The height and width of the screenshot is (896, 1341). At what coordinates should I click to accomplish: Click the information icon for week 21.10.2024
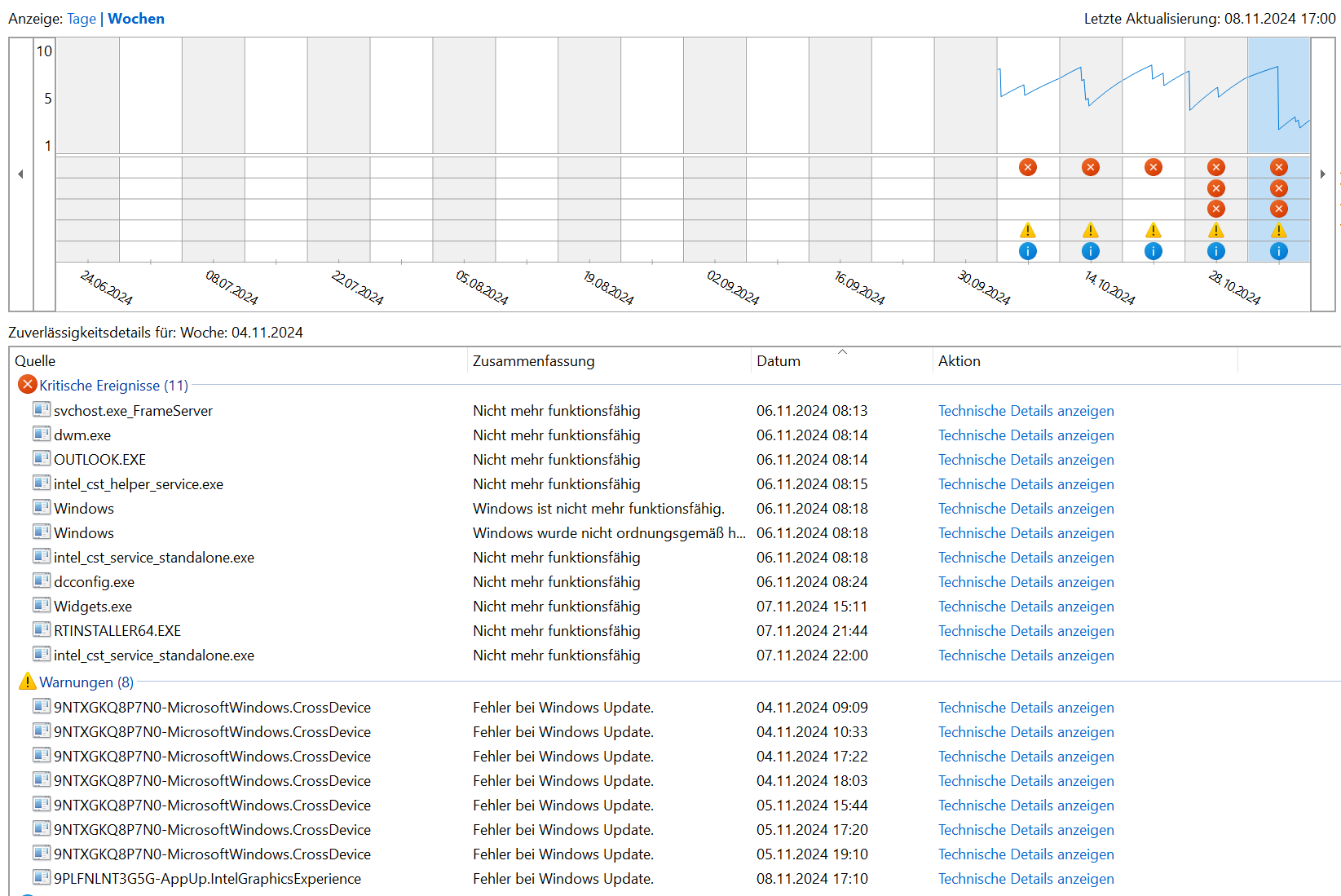[x=1154, y=251]
